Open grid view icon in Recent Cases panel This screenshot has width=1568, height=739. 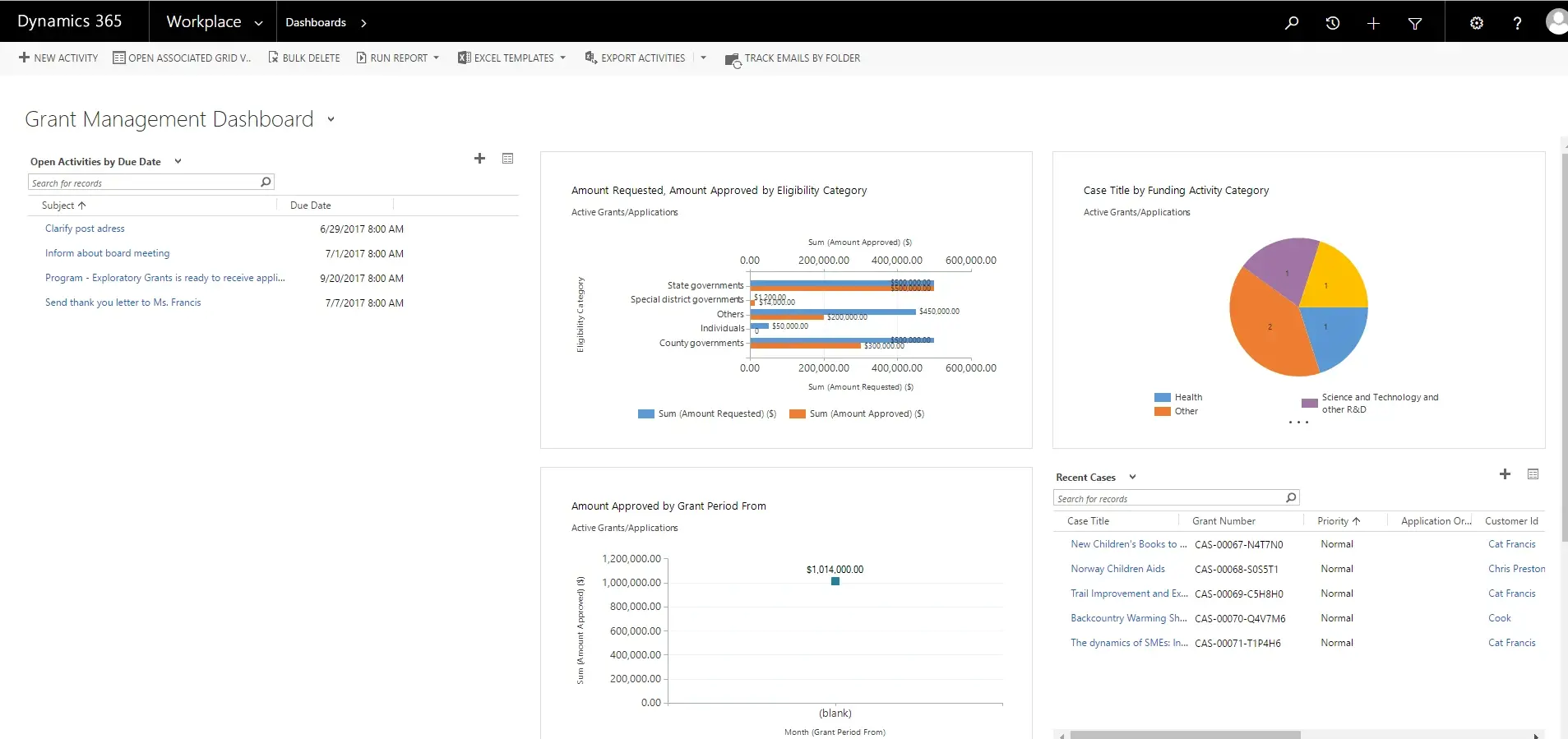[x=1533, y=473]
